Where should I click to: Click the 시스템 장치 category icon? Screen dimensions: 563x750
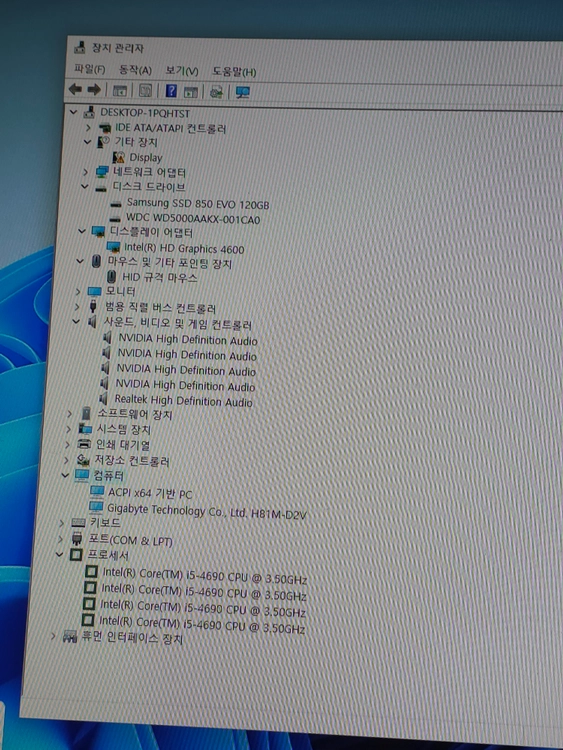pyautogui.click(x=85, y=429)
